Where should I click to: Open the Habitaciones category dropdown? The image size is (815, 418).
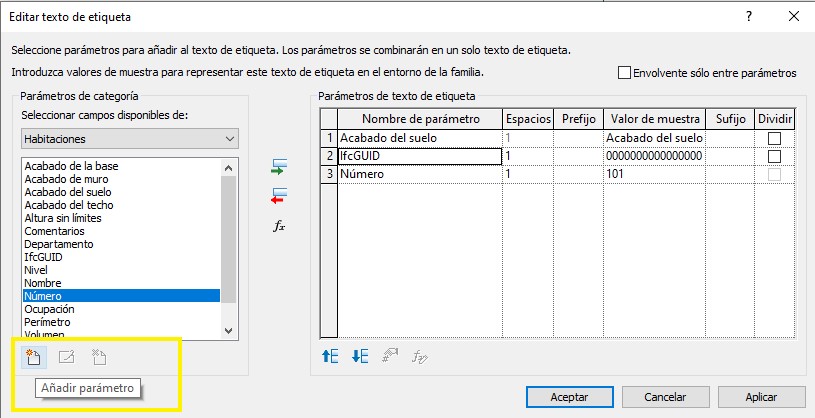point(129,138)
